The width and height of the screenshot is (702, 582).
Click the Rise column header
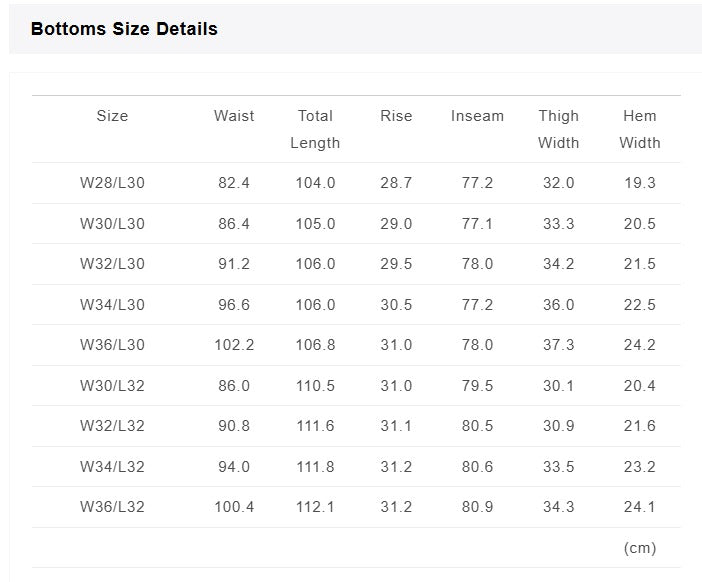[396, 116]
